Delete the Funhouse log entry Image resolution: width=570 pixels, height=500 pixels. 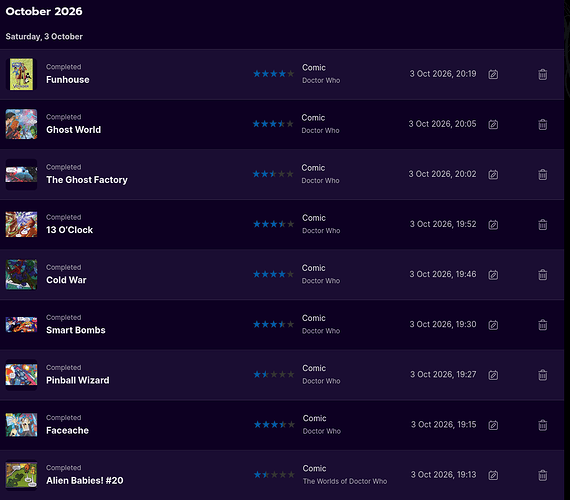[x=542, y=75]
